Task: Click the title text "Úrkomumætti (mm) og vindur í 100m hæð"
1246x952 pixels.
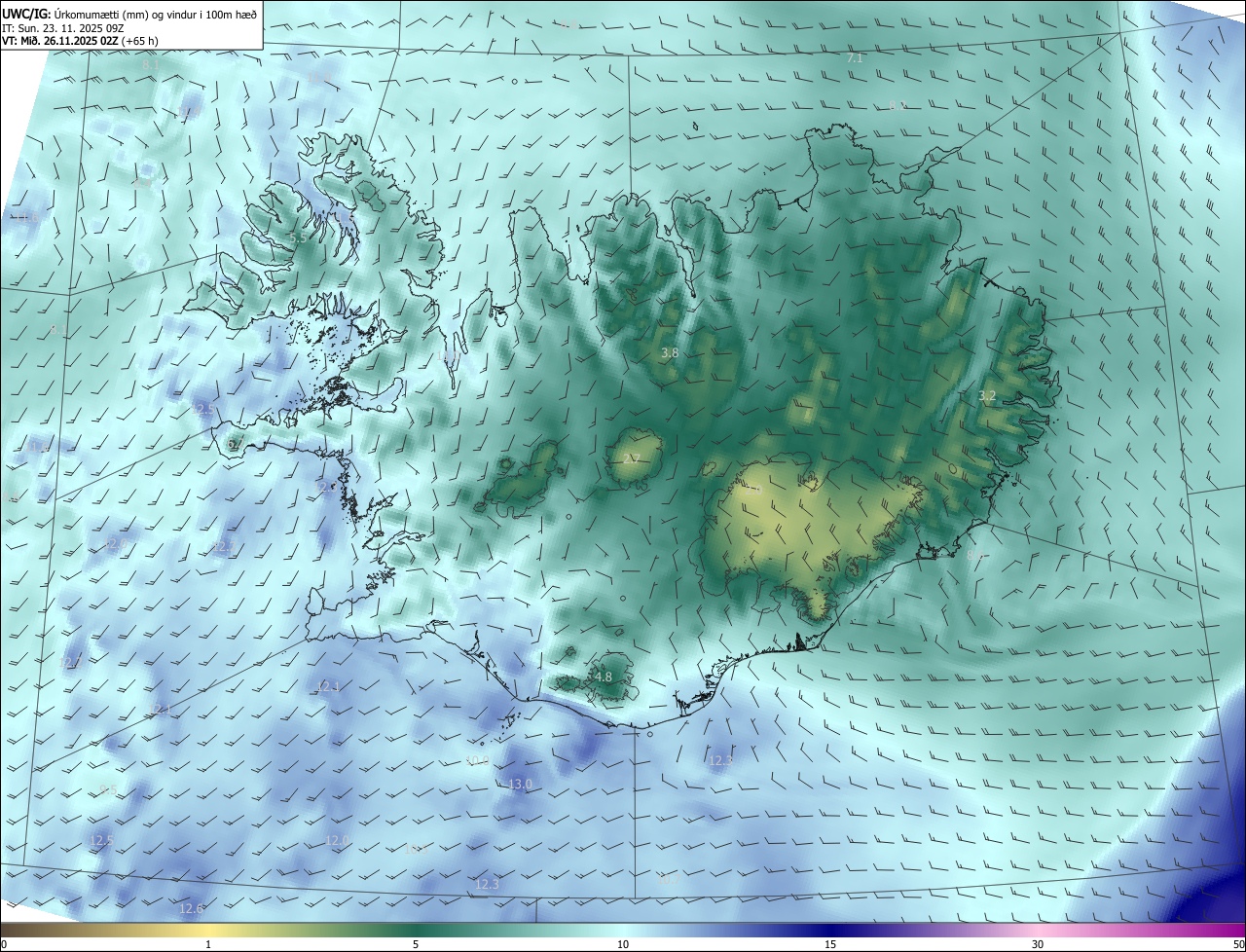Action: pyautogui.click(x=155, y=15)
